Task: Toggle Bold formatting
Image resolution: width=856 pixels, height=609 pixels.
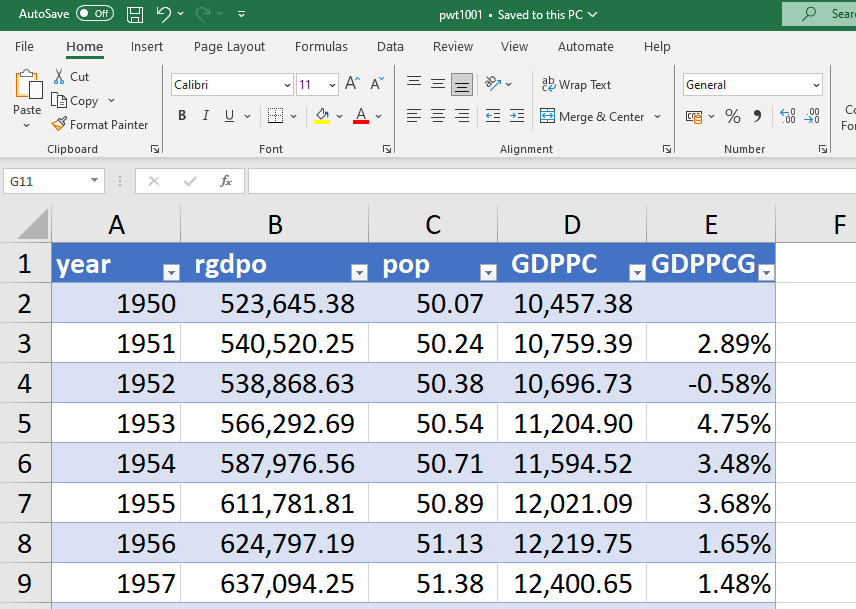Action: pos(182,116)
